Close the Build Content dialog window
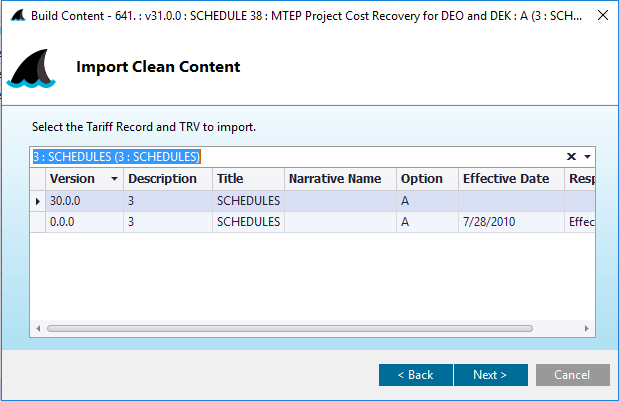The image size is (619, 401). point(602,15)
